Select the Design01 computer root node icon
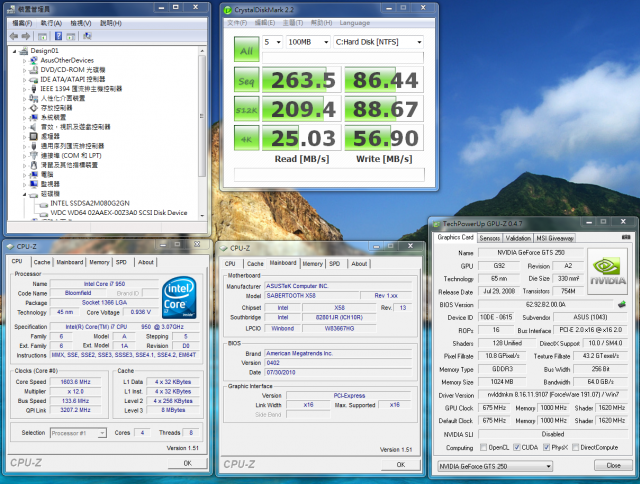The height and width of the screenshot is (484, 640). (24, 51)
